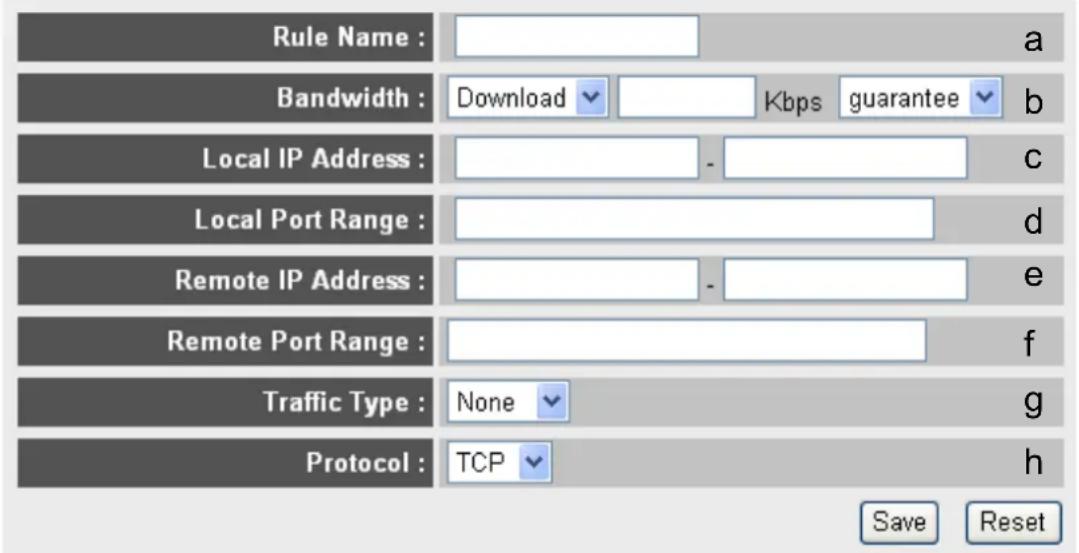Open the guarantee bandwidth type dropdown
Viewport: 1079px width, 553px height.
coord(920,98)
